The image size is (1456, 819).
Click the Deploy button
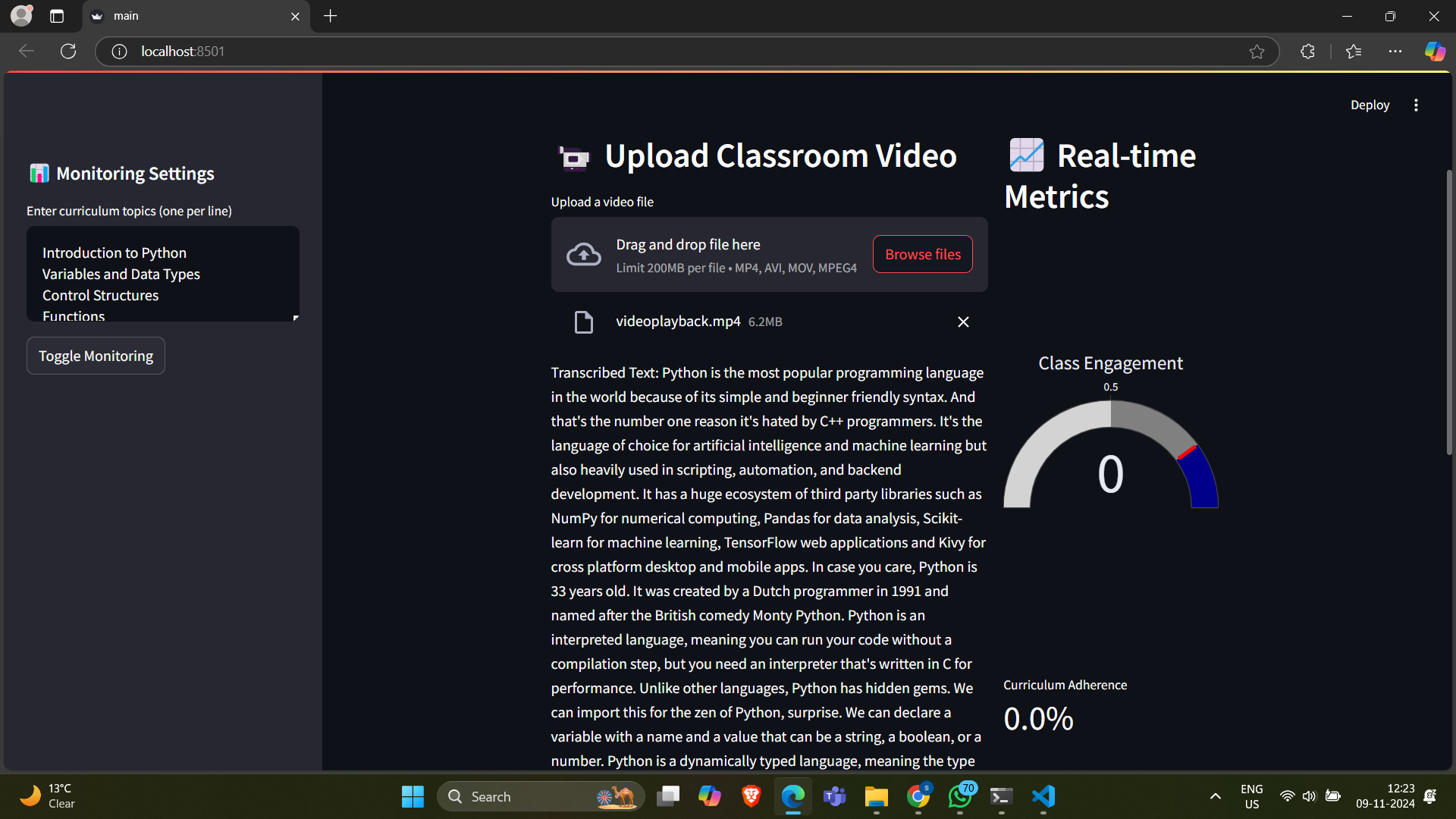pos(1370,105)
